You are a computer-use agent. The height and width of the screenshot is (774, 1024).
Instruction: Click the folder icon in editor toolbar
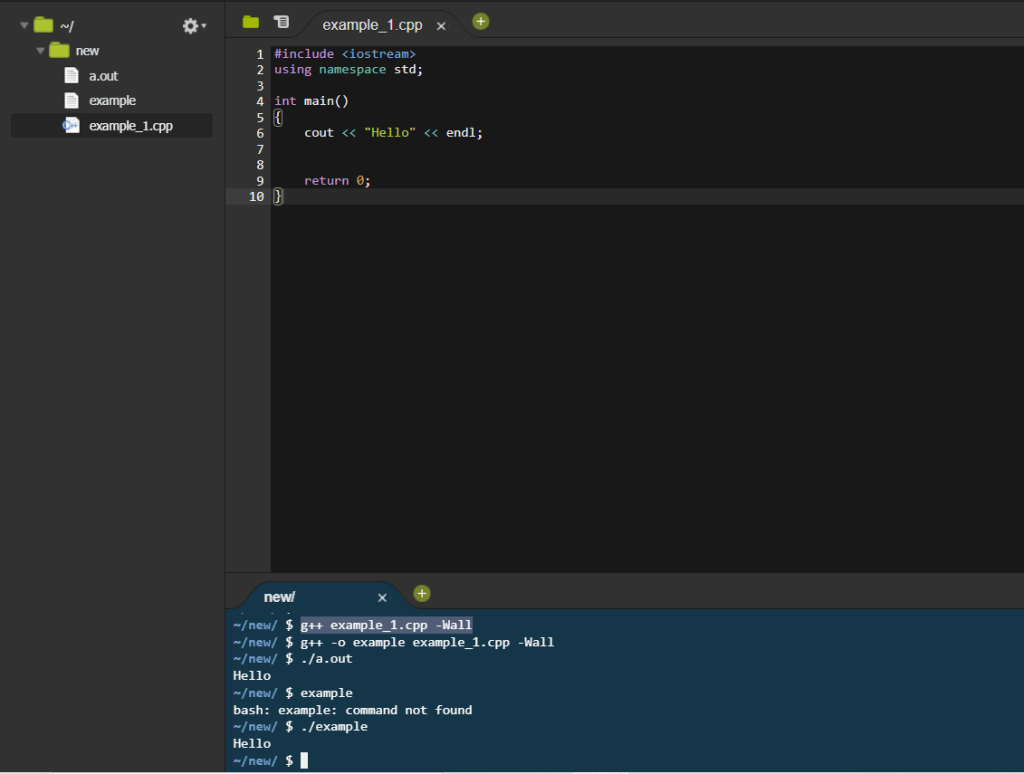250,22
